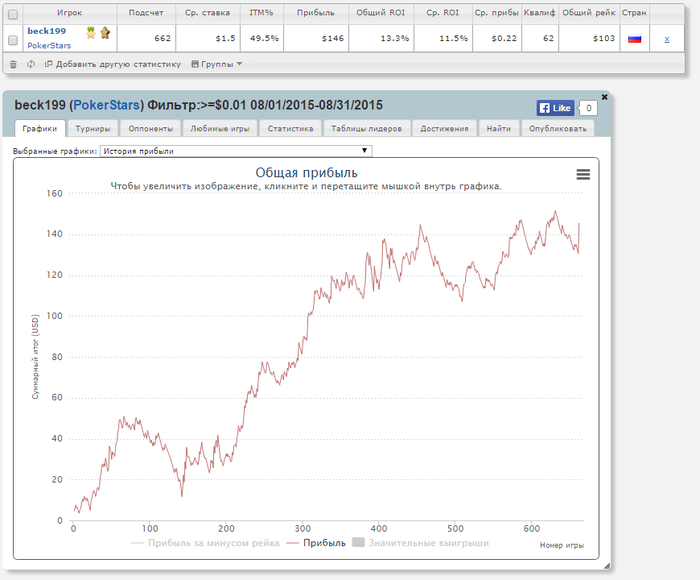Open the chart hamburger menu icon
The image size is (700, 580).
(583, 174)
